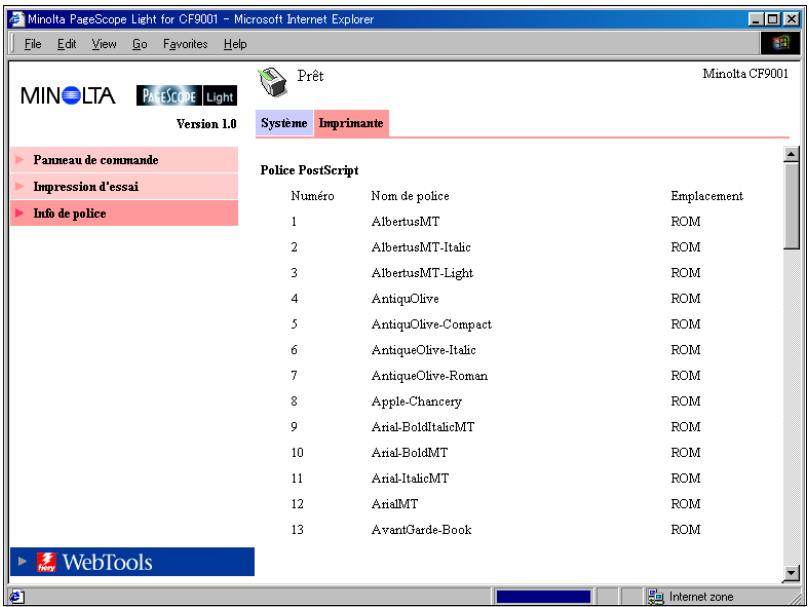Click the Internet Explorer page icon in title bar
This screenshot has width=809, height=607.
point(18,20)
